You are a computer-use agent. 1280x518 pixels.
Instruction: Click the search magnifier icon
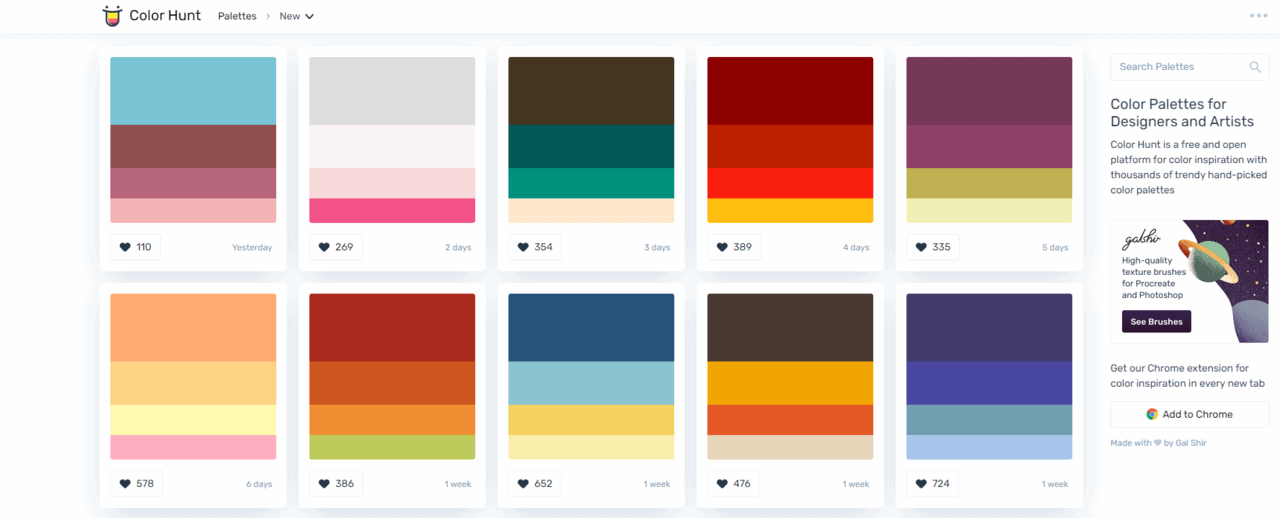1255,67
